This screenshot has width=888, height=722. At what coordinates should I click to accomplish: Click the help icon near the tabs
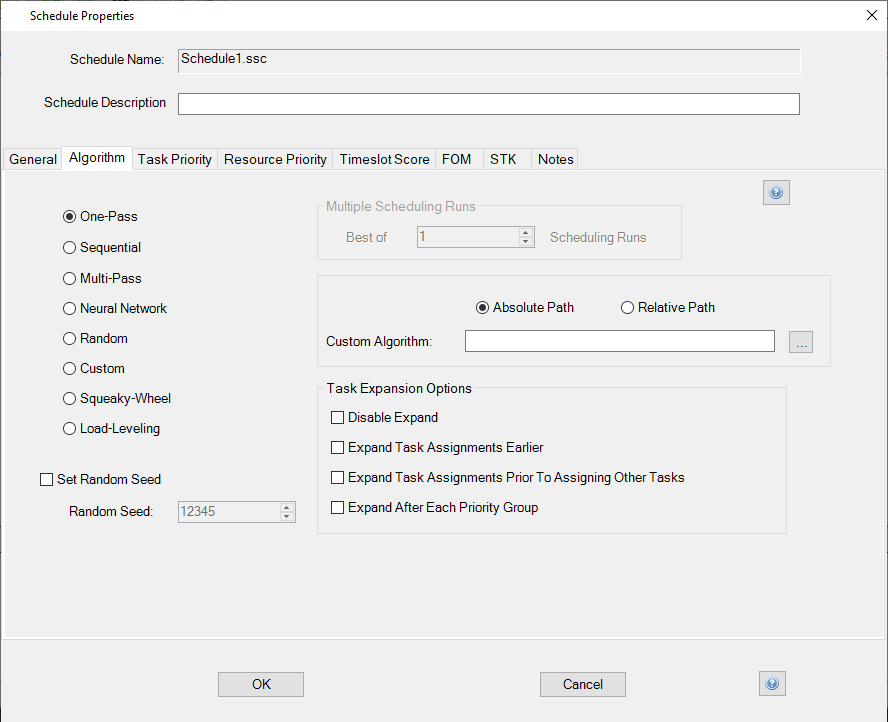tap(776, 193)
